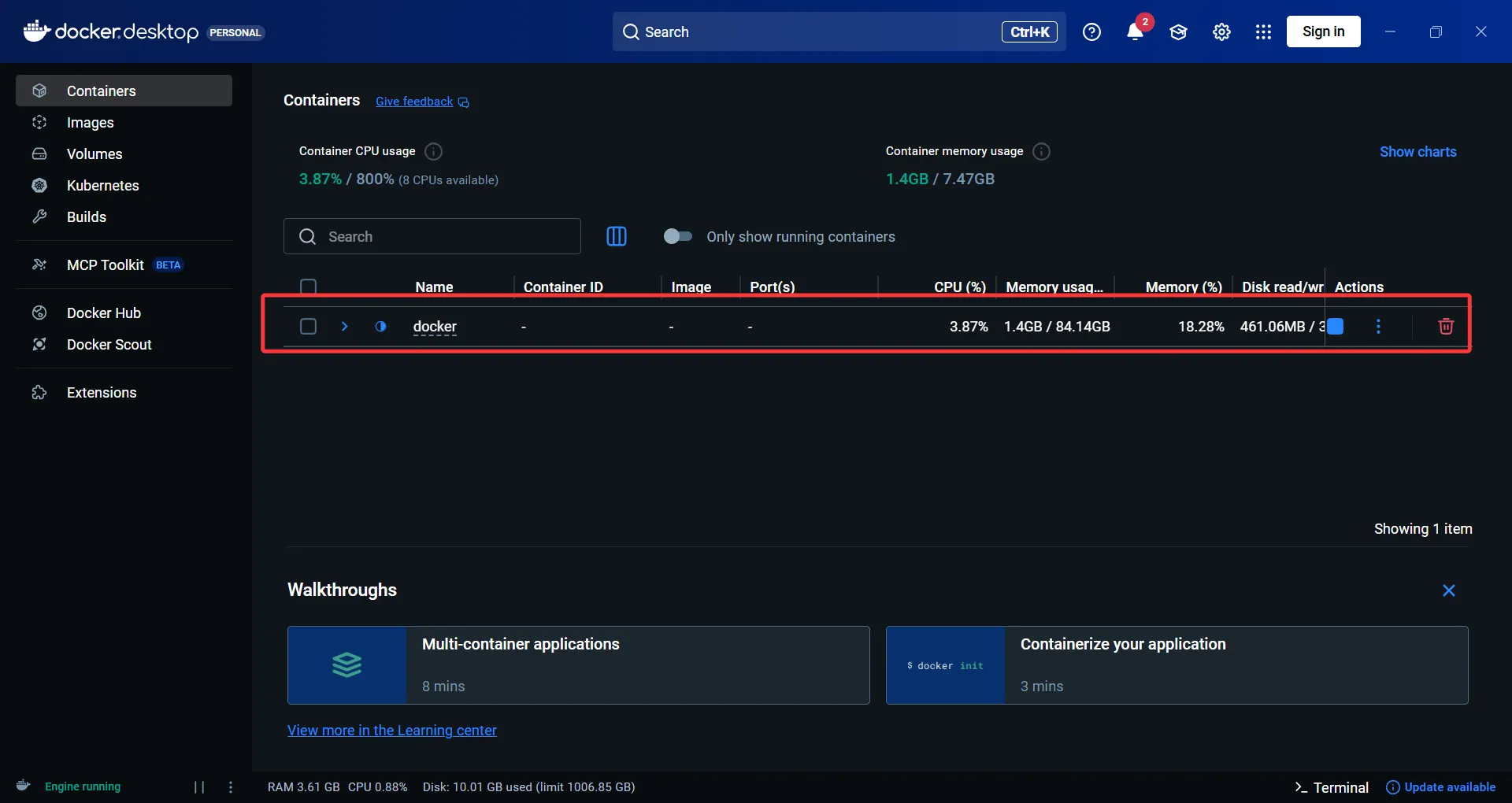Click the 18.28% memory value
This screenshot has width=1512, height=803.
click(1201, 326)
